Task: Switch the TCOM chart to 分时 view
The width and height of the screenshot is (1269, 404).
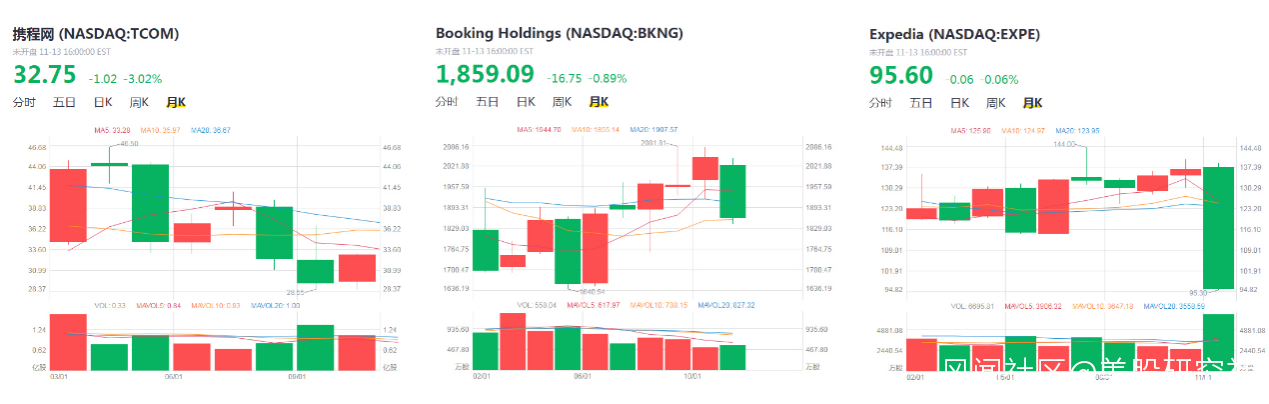Action: coord(24,102)
